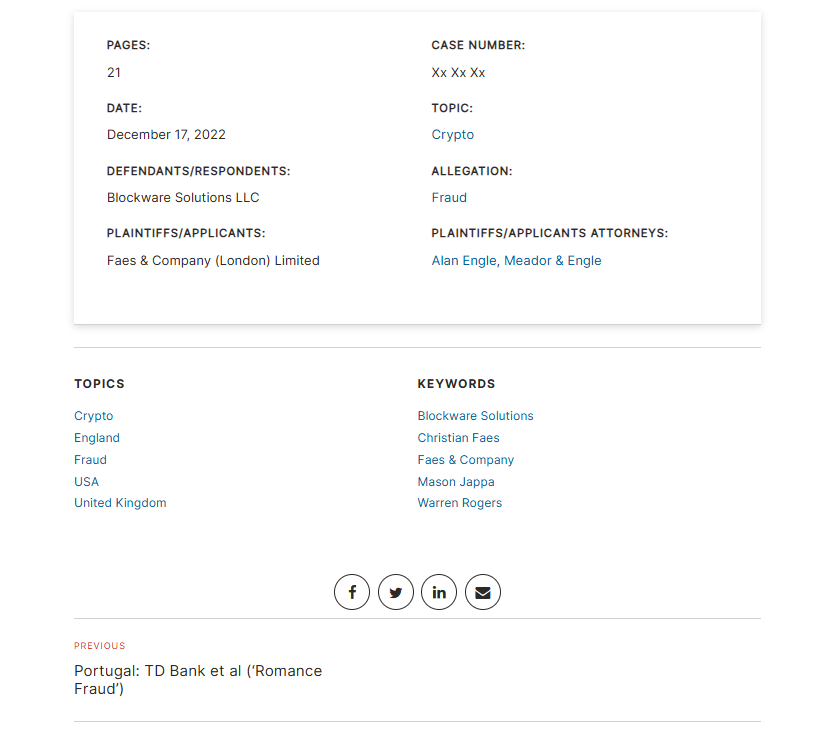The image size is (829, 749).
Task: Open the Crypto link under Topic field
Action: (453, 135)
